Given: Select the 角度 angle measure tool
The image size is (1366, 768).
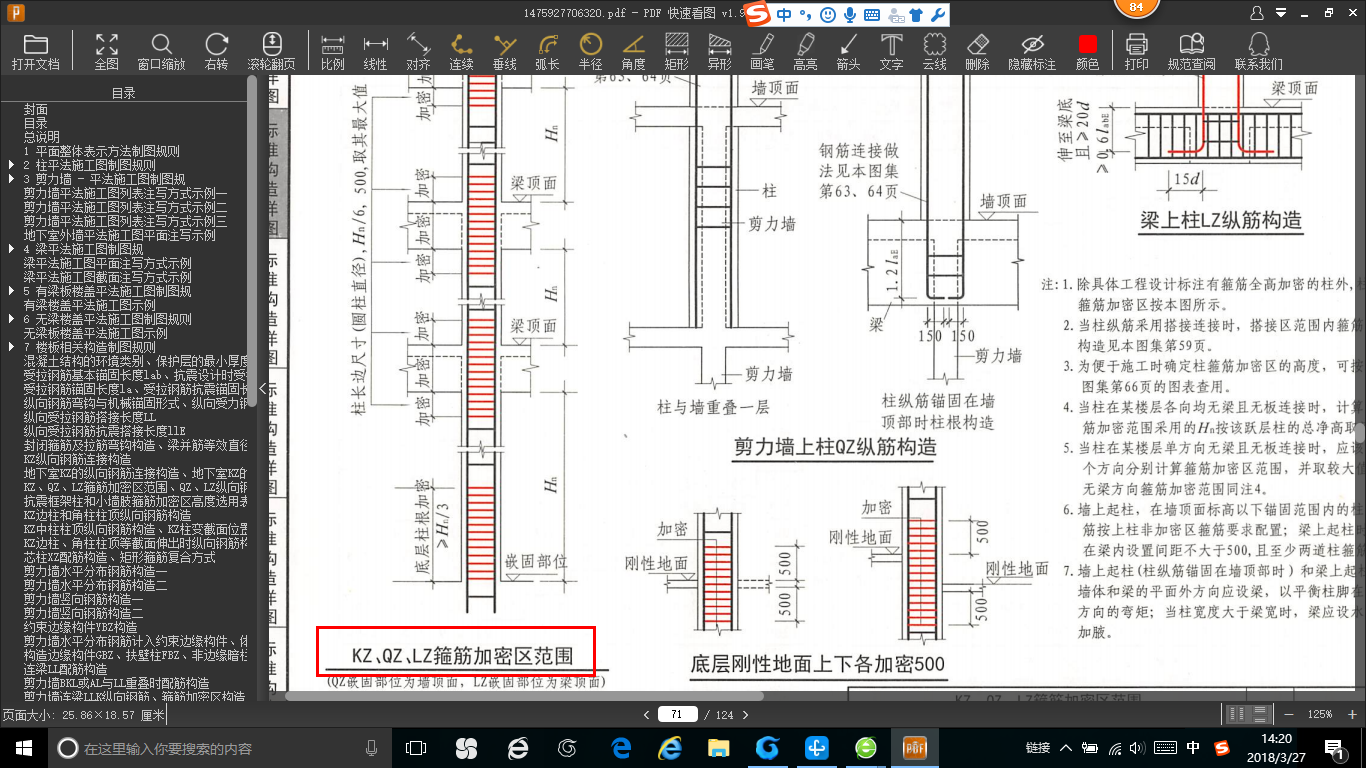Looking at the screenshot, I should point(634,51).
